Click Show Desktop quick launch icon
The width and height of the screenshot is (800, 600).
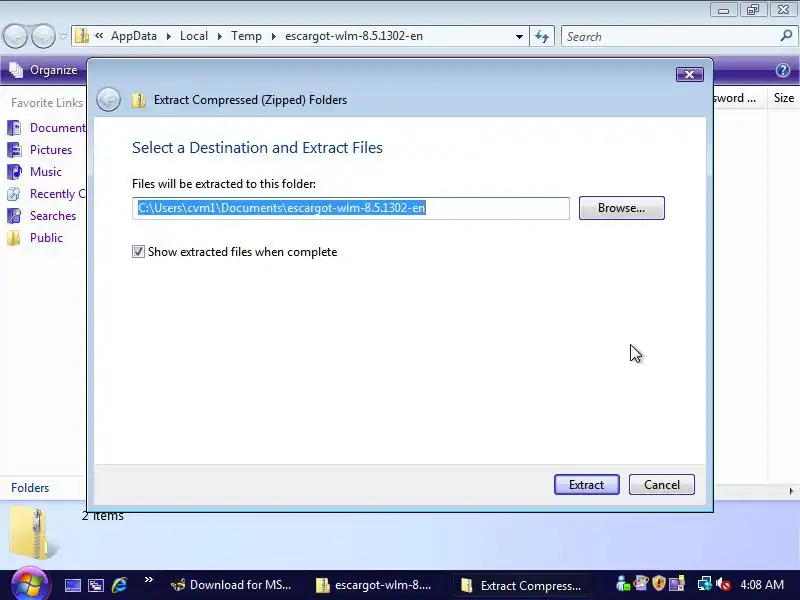72,585
